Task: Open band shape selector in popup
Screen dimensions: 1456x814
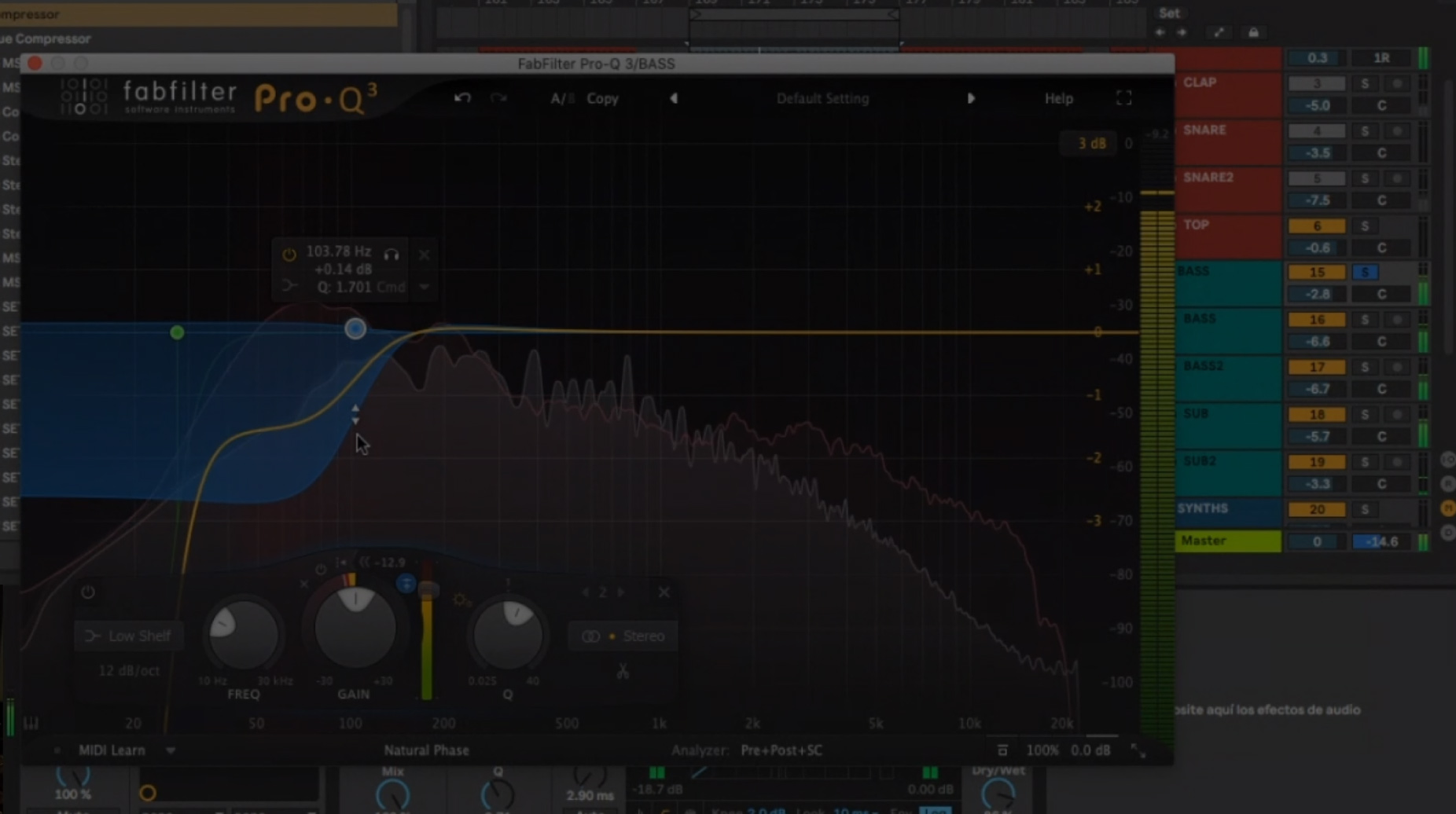Action: pos(289,286)
